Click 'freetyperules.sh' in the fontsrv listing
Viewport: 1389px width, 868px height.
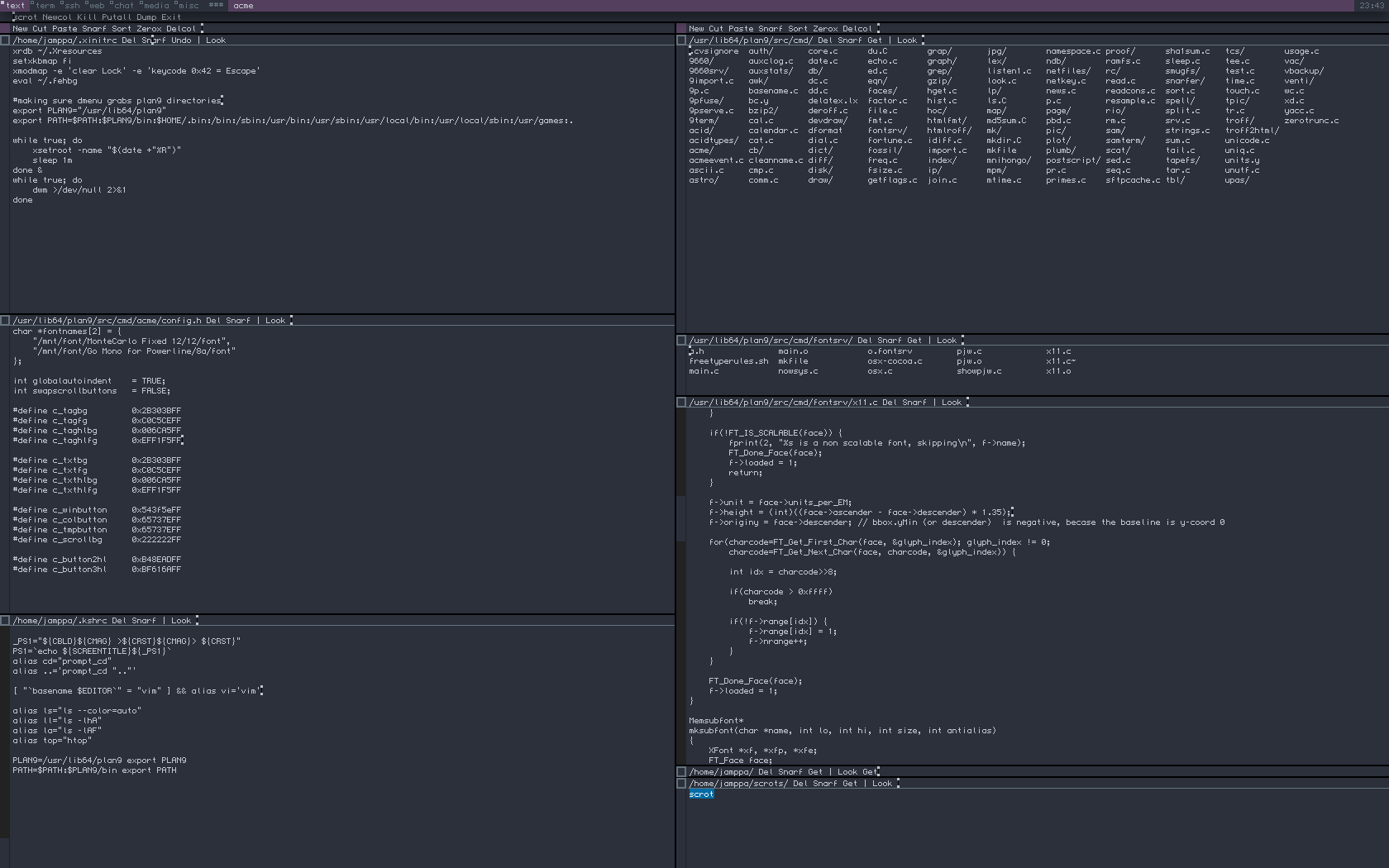(x=728, y=360)
